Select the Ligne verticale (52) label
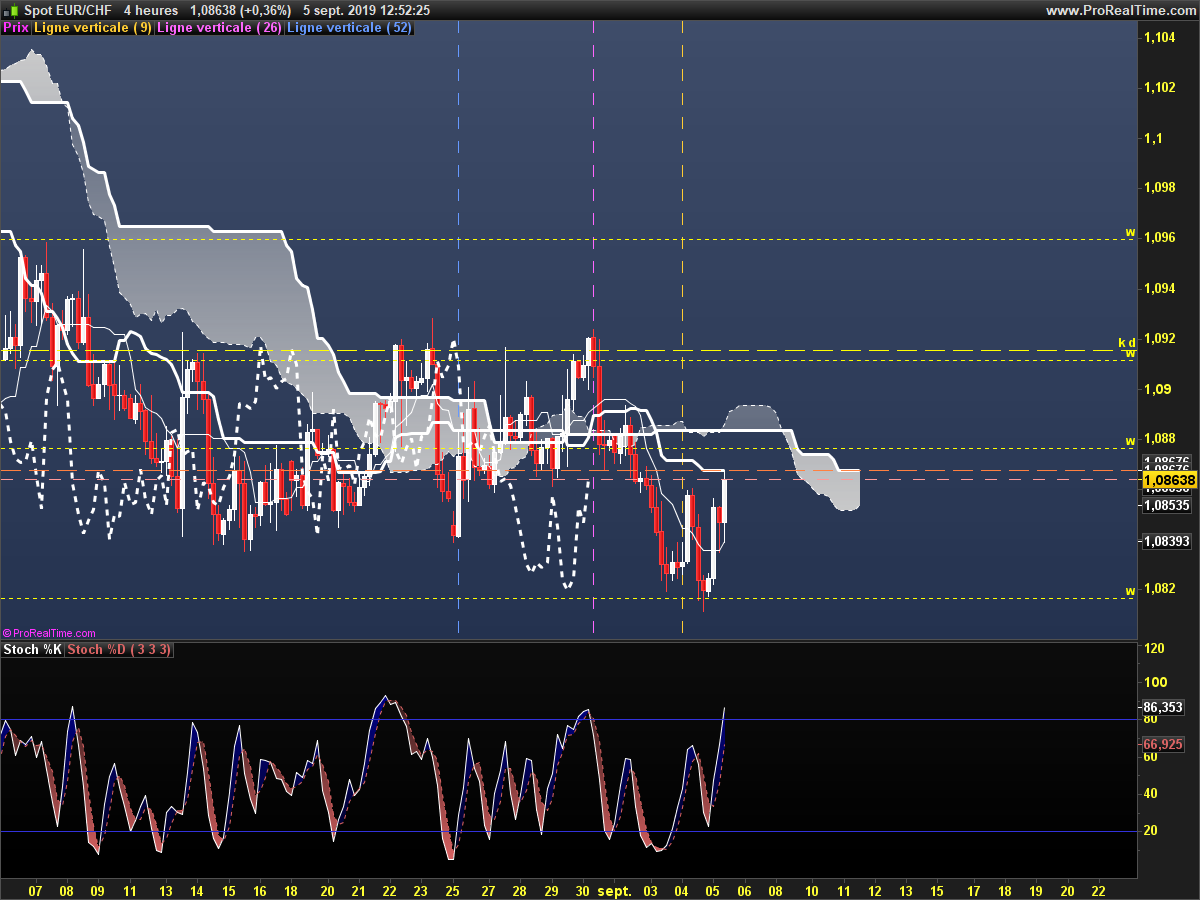 click(x=349, y=28)
